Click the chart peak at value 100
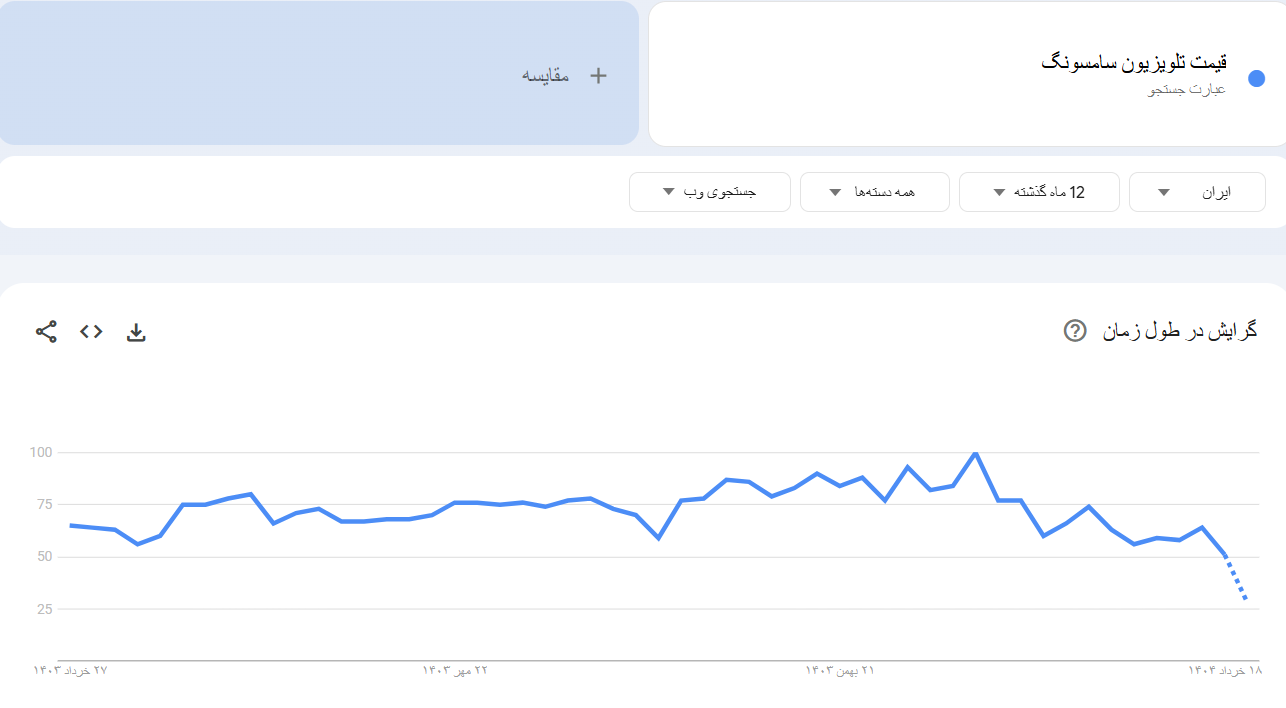This screenshot has width=1286, height=708. pyautogui.click(x=975, y=453)
